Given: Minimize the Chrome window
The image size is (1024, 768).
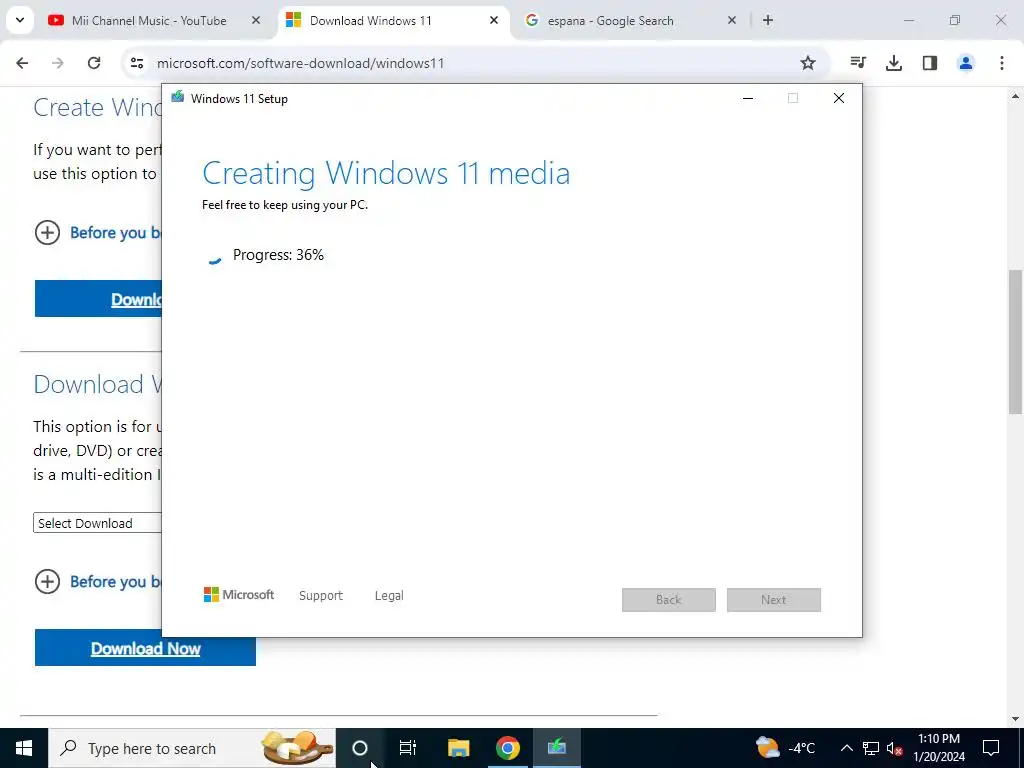Looking at the screenshot, I should click(x=909, y=21).
